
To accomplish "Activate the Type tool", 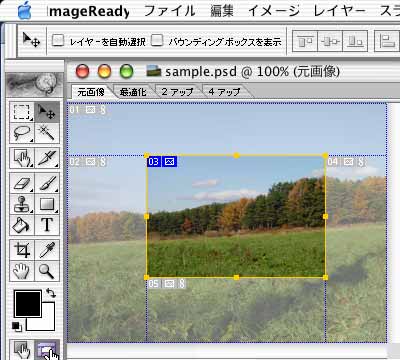I will (47, 225).
